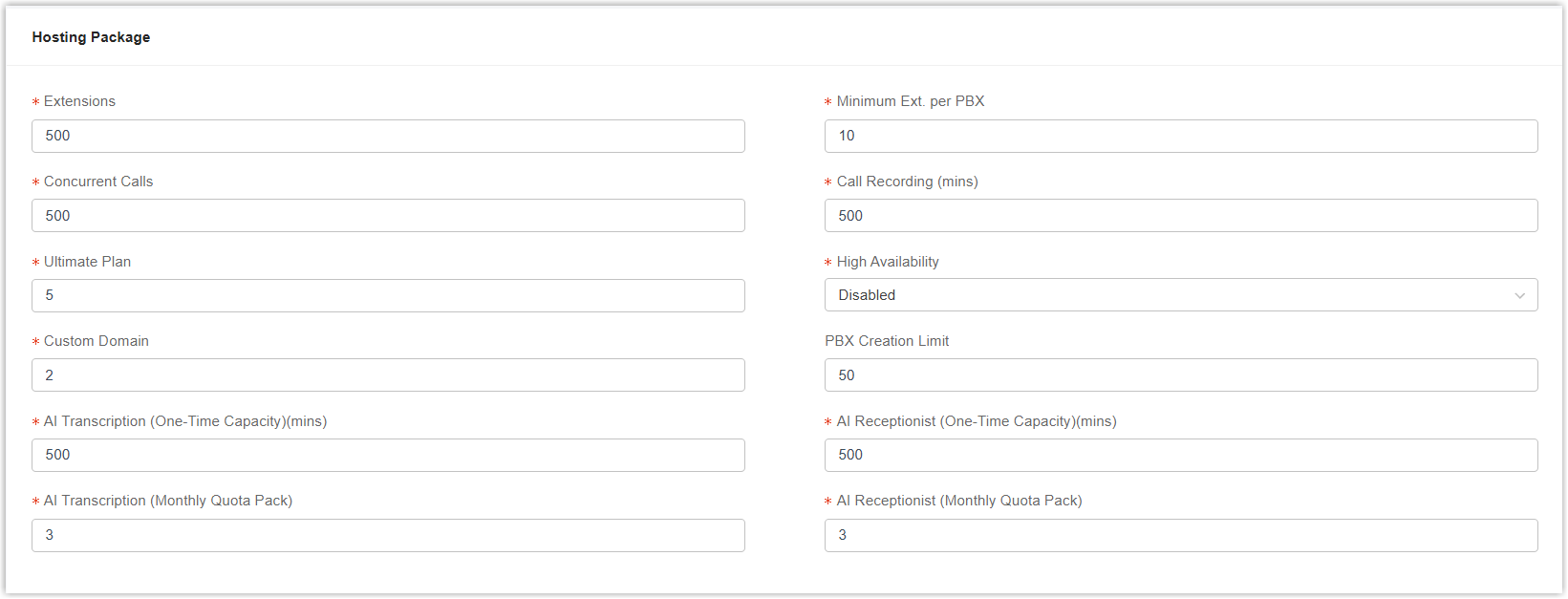
Task: Click the chevron arrow in High Availability
Action: (1519, 296)
